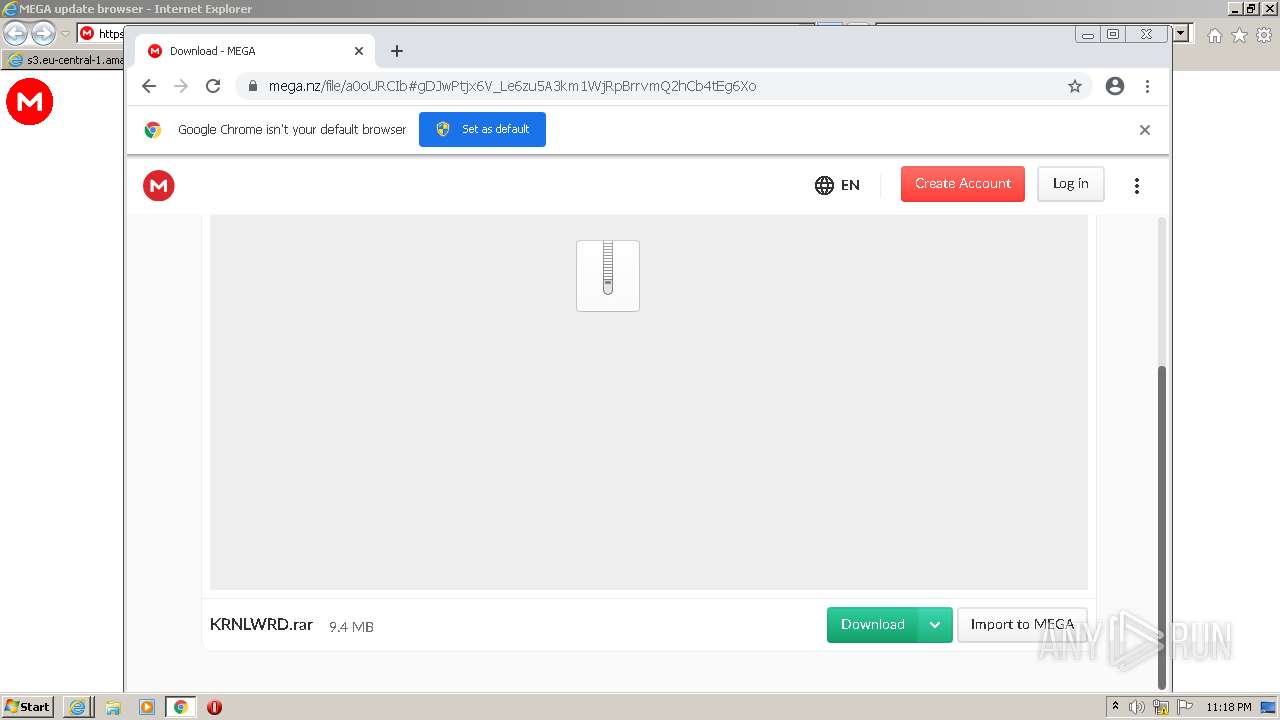This screenshot has width=1280, height=720.
Task: Download KRNLWRD.rar file
Action: click(872, 625)
